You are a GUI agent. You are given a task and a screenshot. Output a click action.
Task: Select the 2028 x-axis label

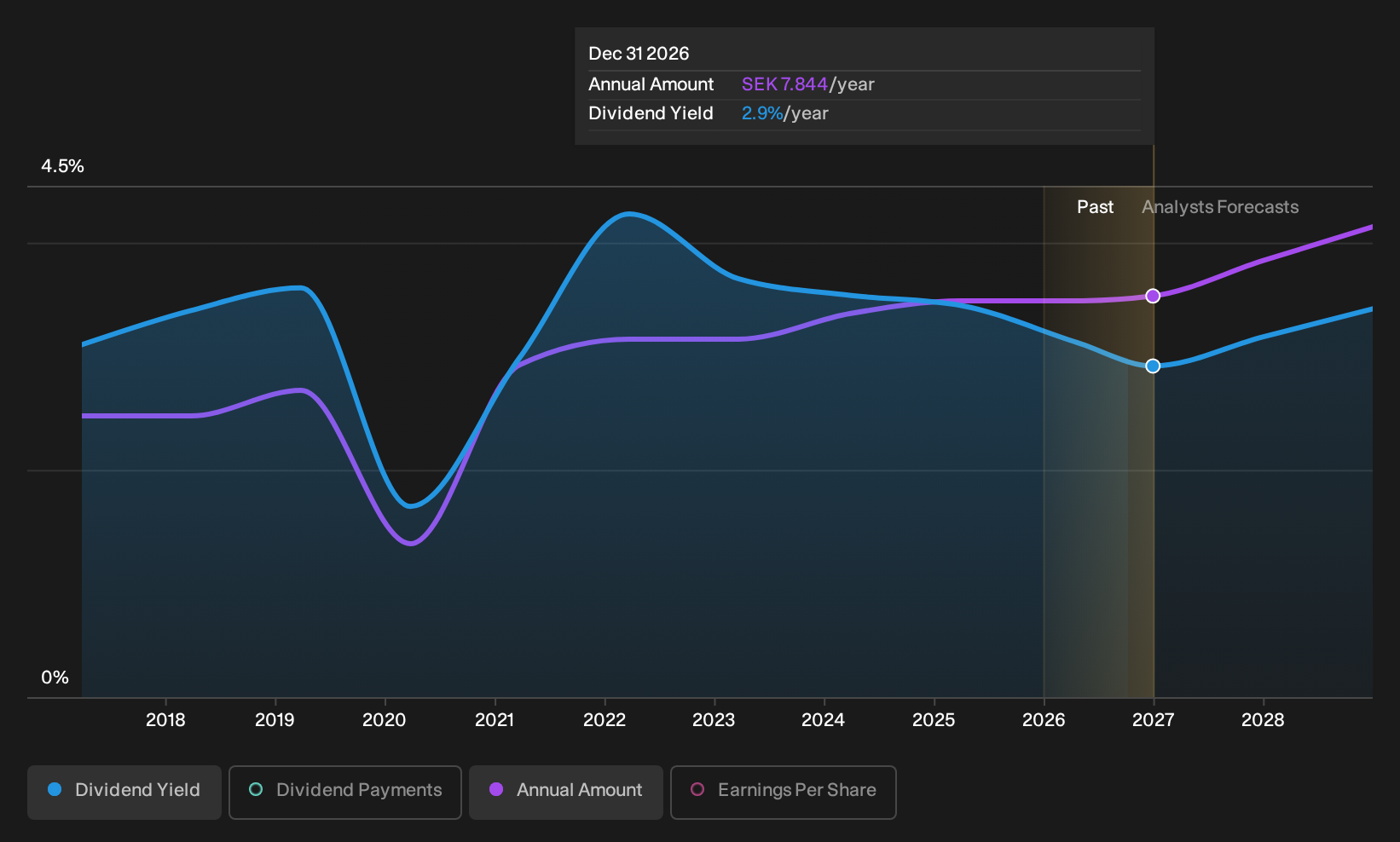pyautogui.click(x=1263, y=720)
